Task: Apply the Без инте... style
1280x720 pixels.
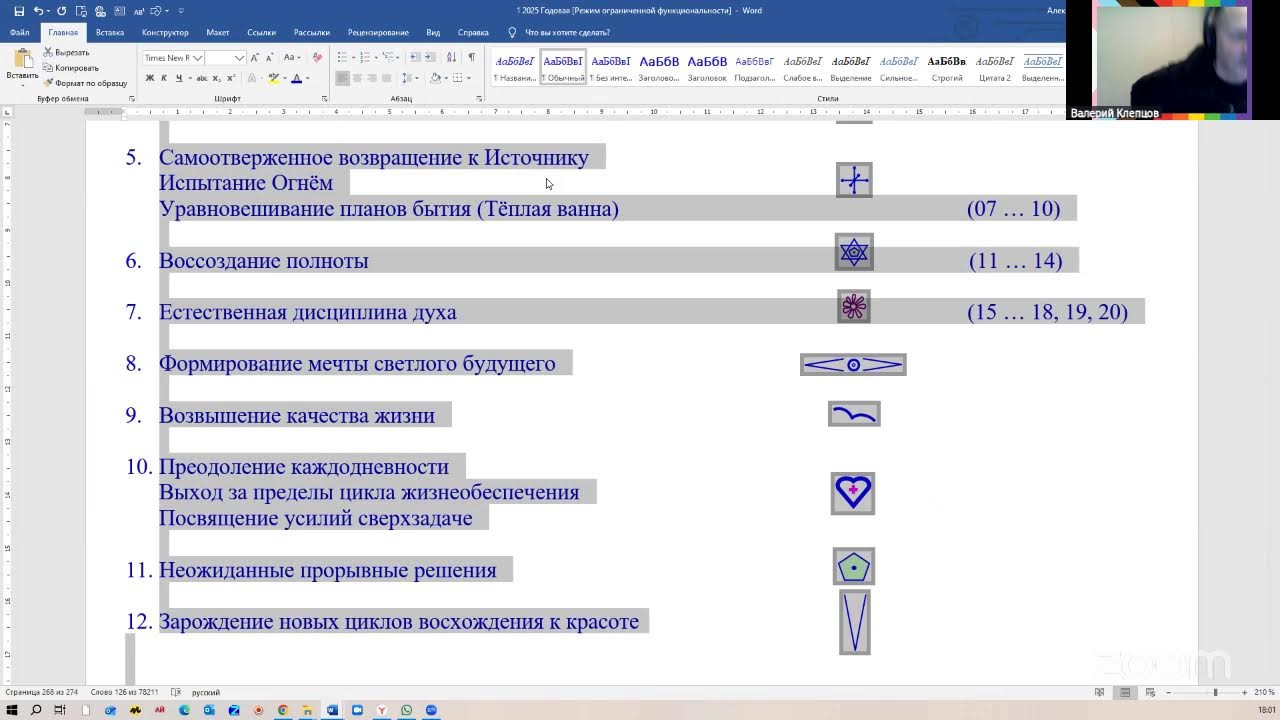Action: click(x=611, y=67)
